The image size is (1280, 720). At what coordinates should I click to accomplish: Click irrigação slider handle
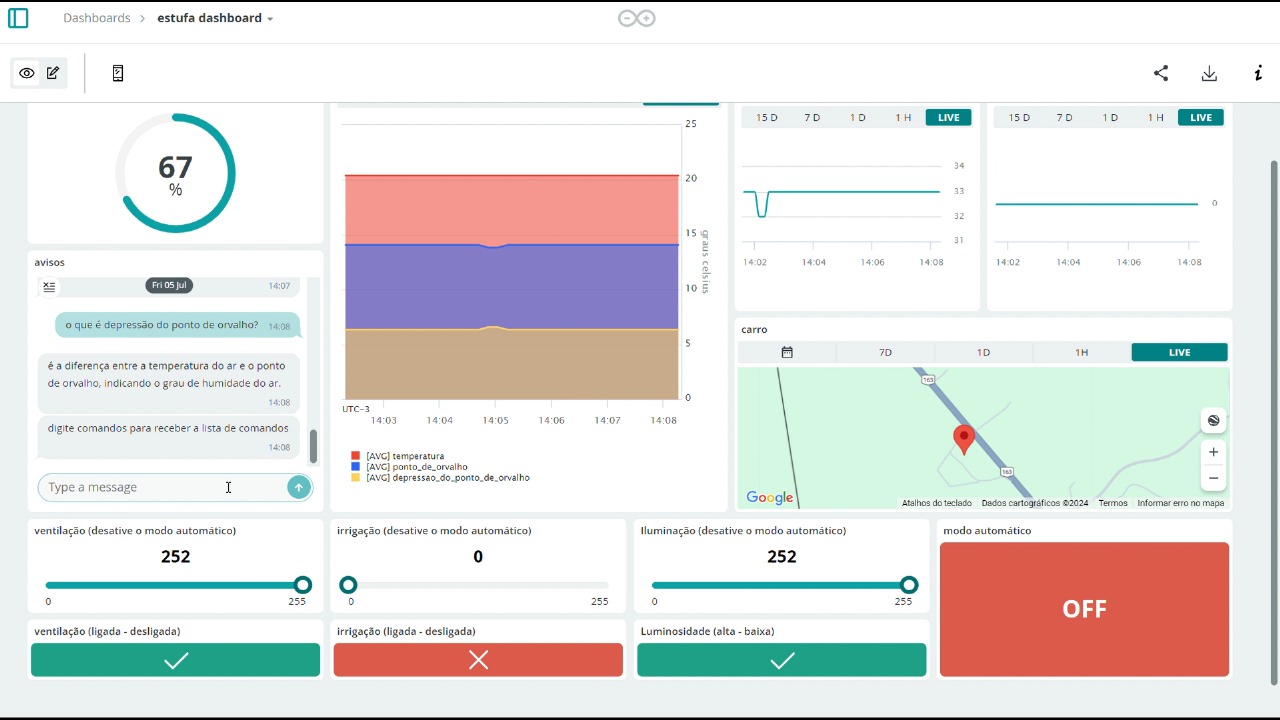pos(348,585)
